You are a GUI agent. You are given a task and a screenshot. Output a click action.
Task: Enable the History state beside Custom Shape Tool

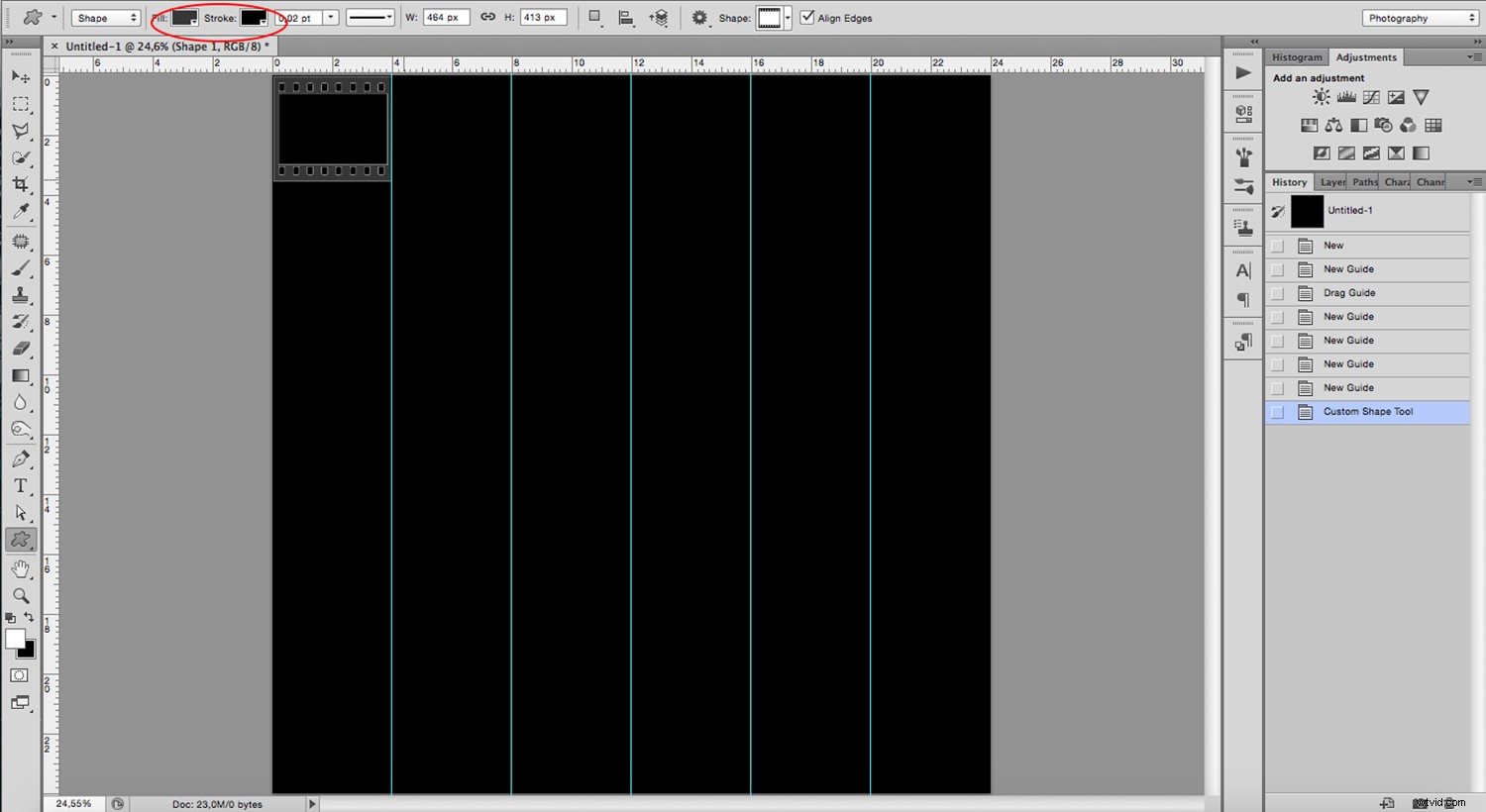pos(1277,411)
